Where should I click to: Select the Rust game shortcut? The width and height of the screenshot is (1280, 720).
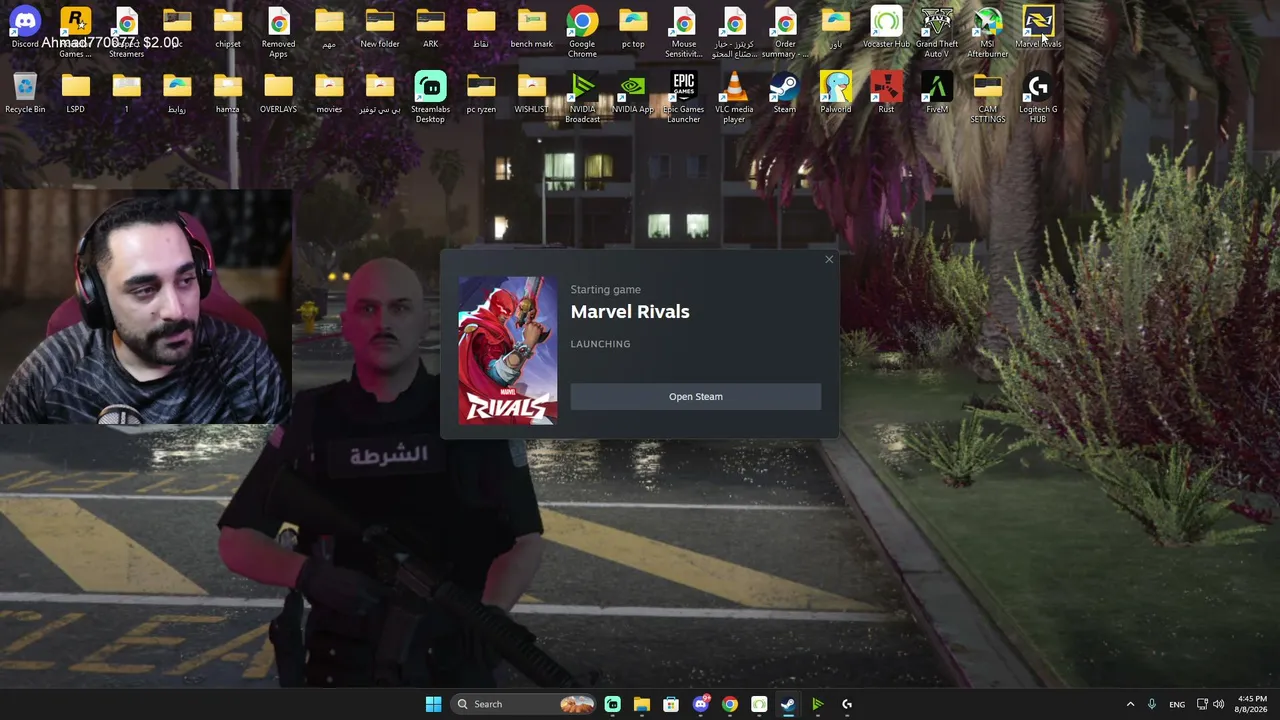[x=886, y=92]
